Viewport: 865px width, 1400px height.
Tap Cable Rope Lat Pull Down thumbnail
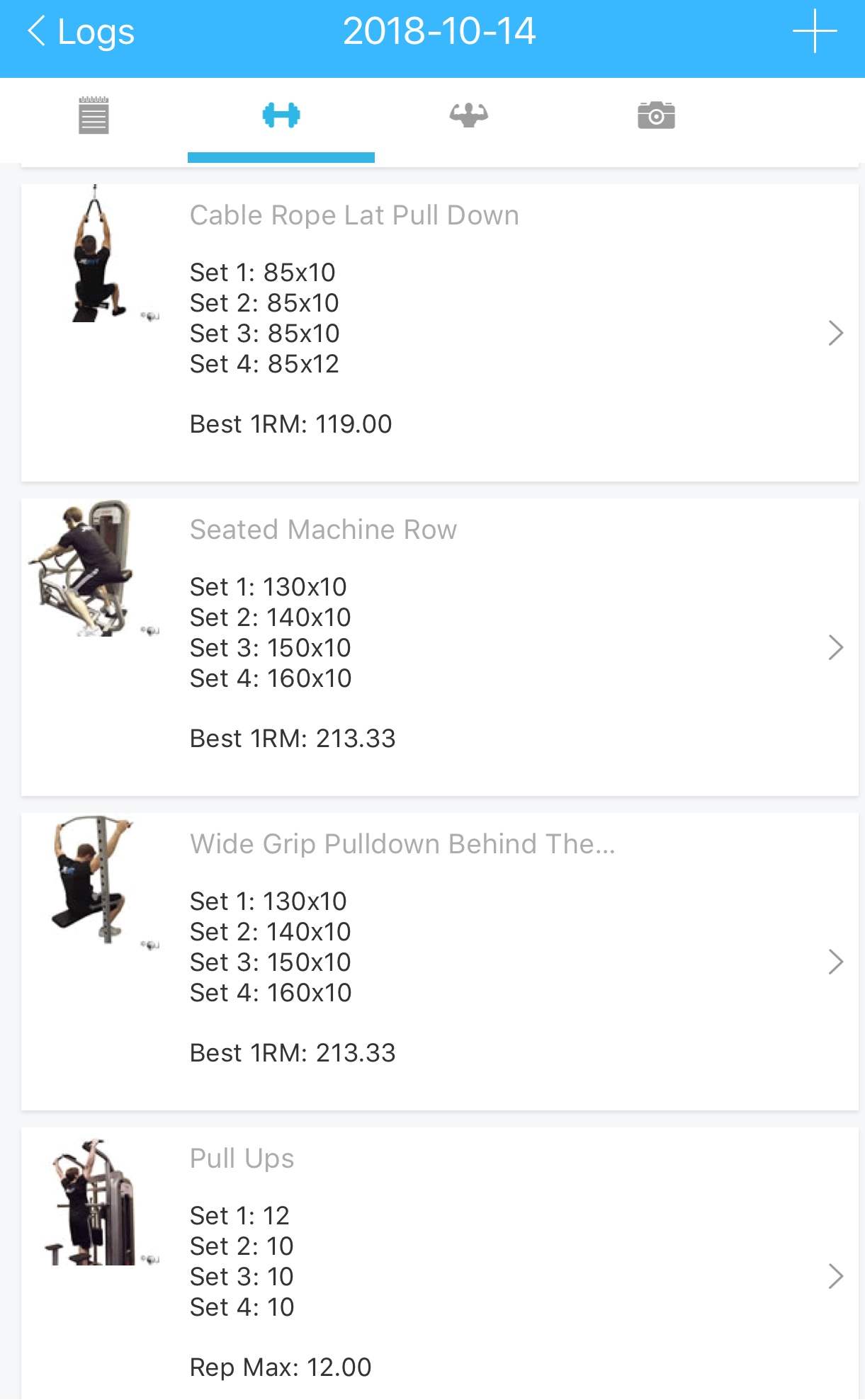(96, 255)
